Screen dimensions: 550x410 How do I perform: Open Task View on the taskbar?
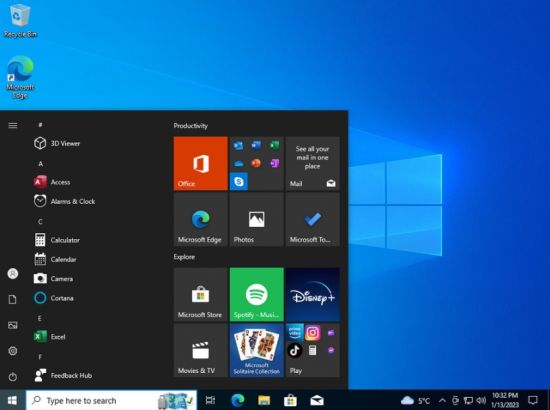click(x=210, y=400)
